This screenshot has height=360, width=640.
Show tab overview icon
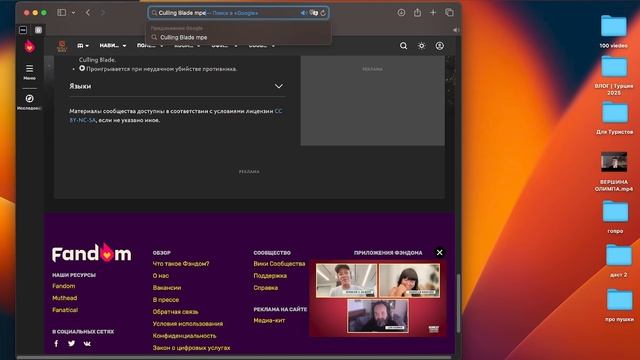pyautogui.click(x=449, y=13)
